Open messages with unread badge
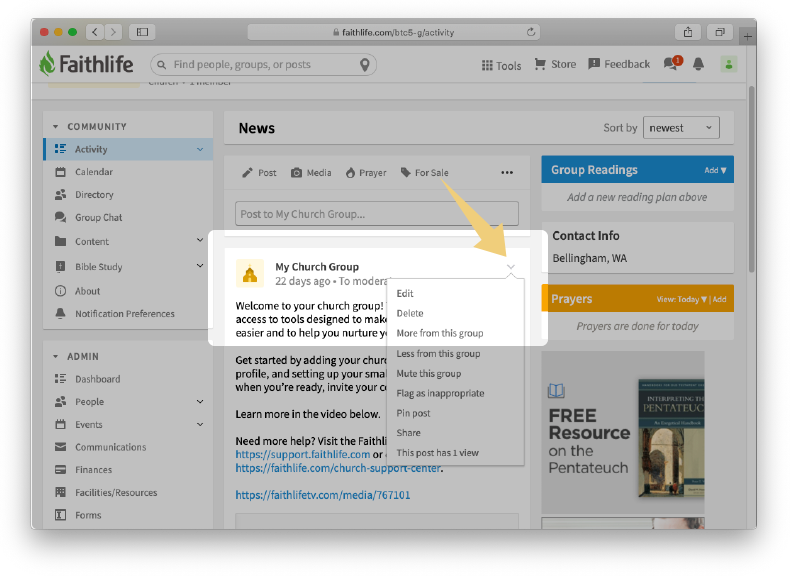The height and width of the screenshot is (576, 790). click(673, 63)
